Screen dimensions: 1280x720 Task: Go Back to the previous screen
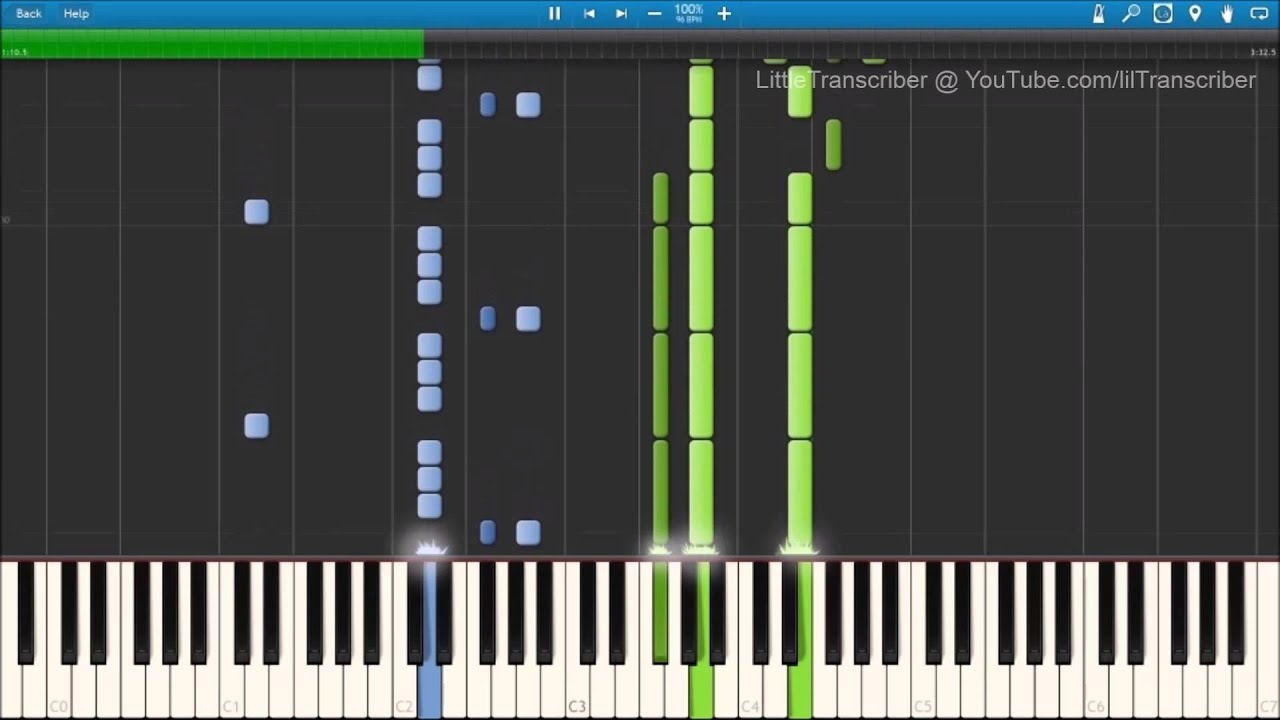coord(29,13)
